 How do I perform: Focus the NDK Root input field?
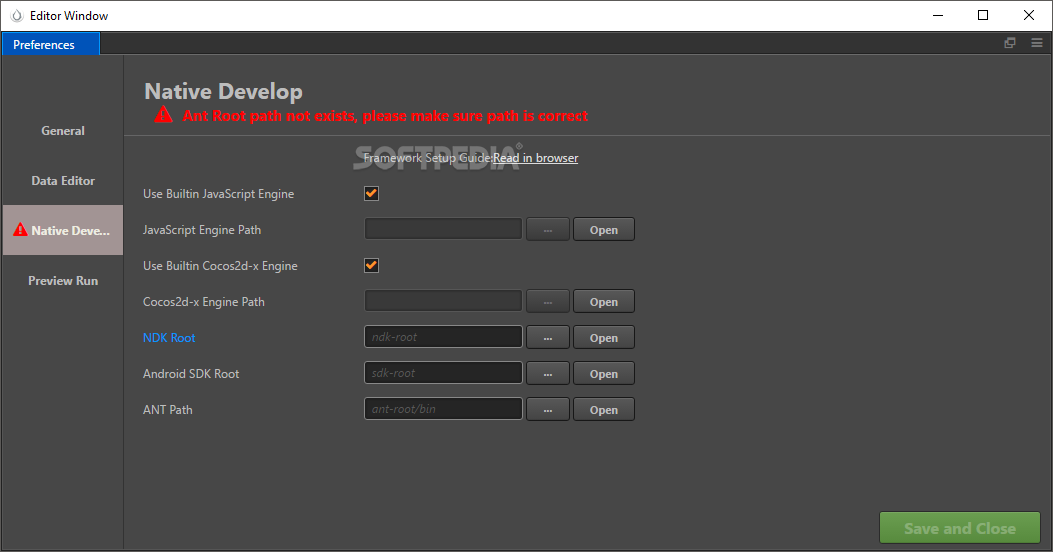(443, 337)
